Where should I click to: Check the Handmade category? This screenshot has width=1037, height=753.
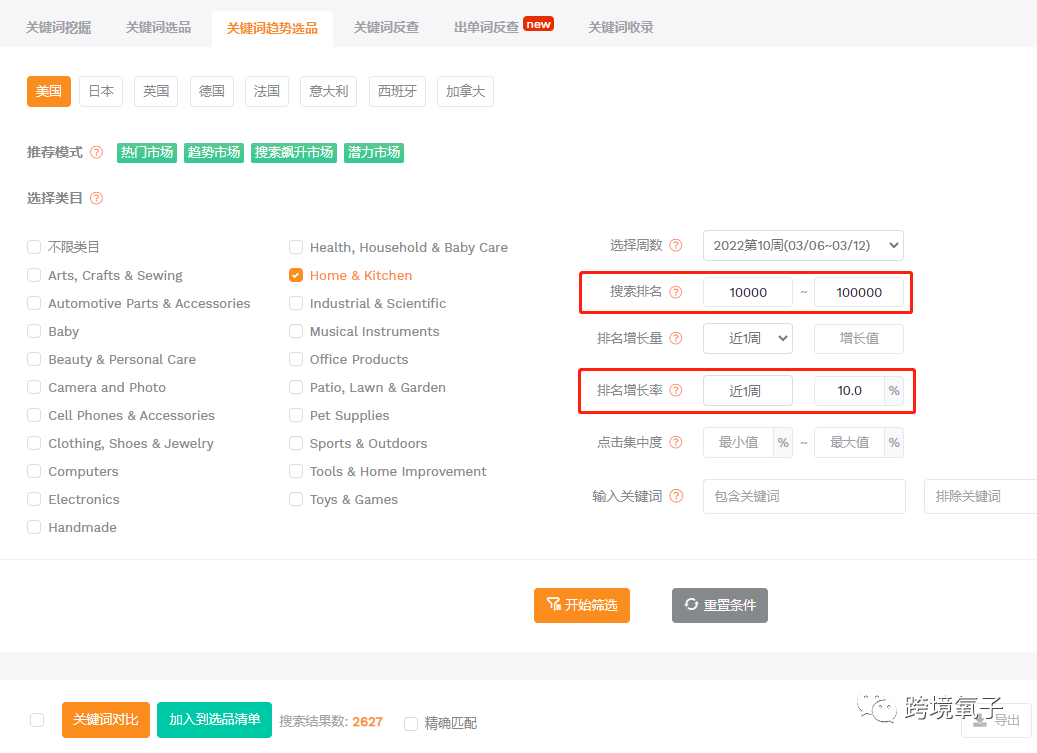pyautogui.click(x=34, y=527)
